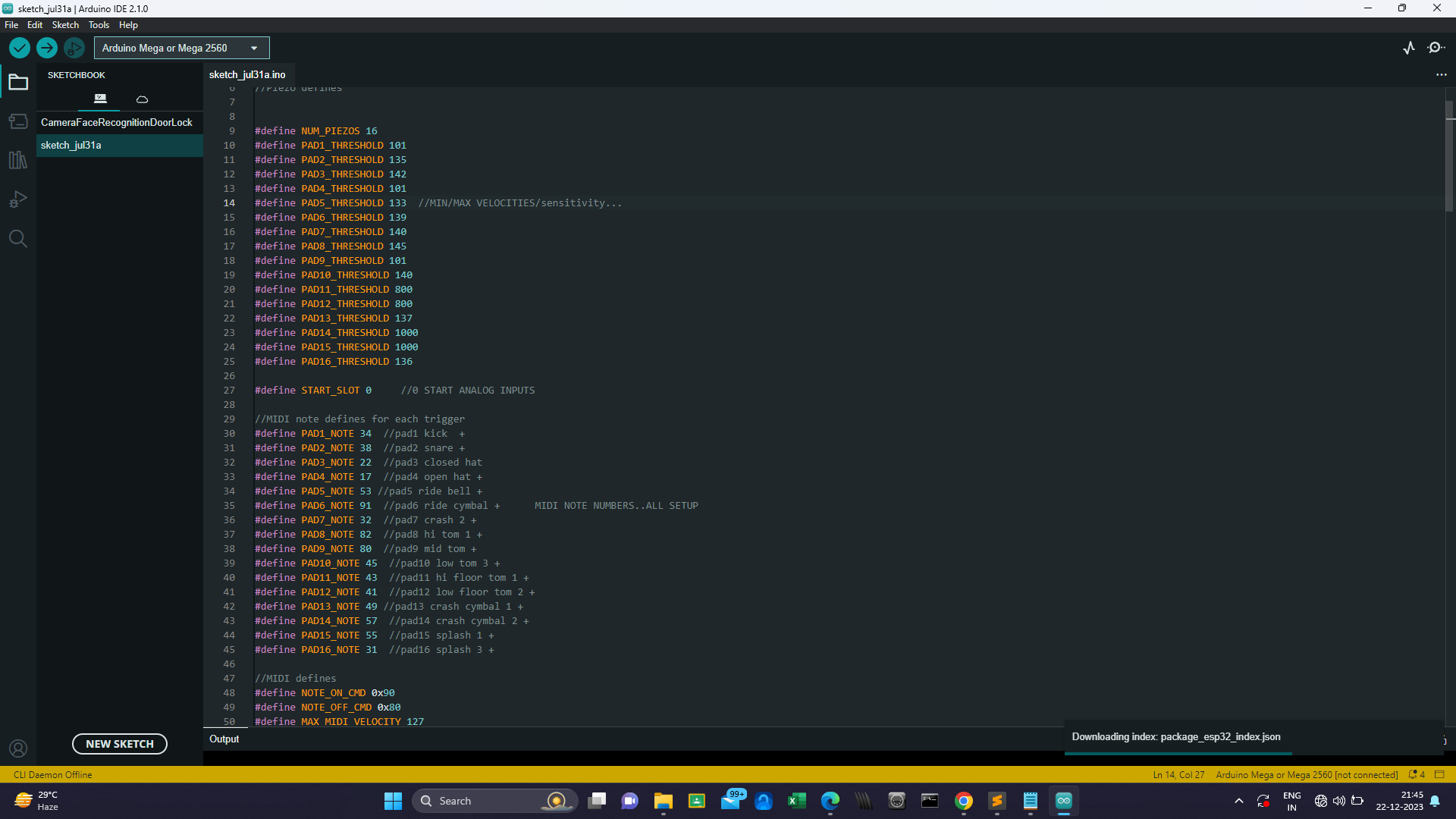
Task: Start debugging with the debug toolbar icon
Action: coord(74,48)
